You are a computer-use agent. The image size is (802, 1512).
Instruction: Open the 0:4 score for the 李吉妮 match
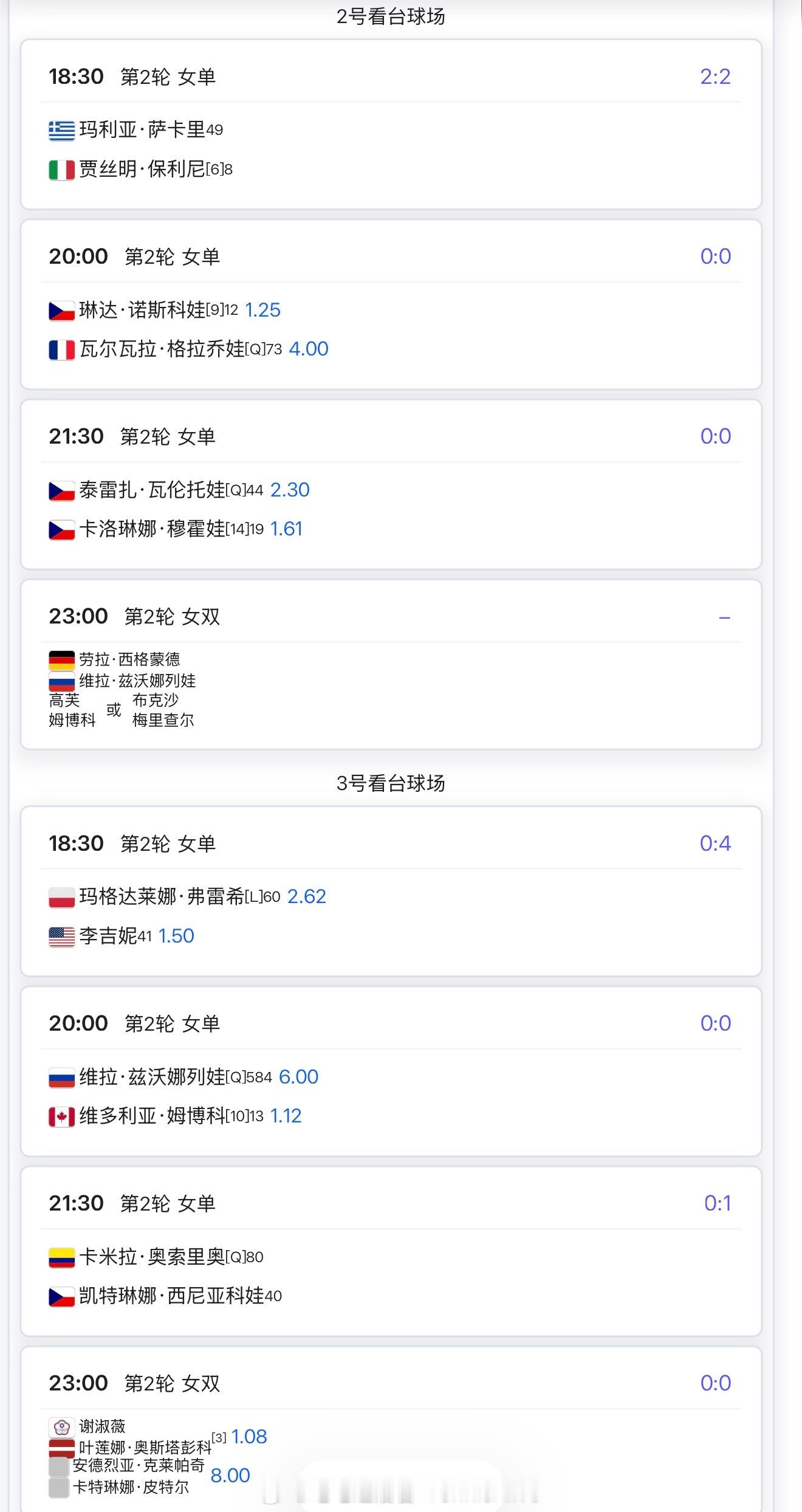(x=715, y=843)
